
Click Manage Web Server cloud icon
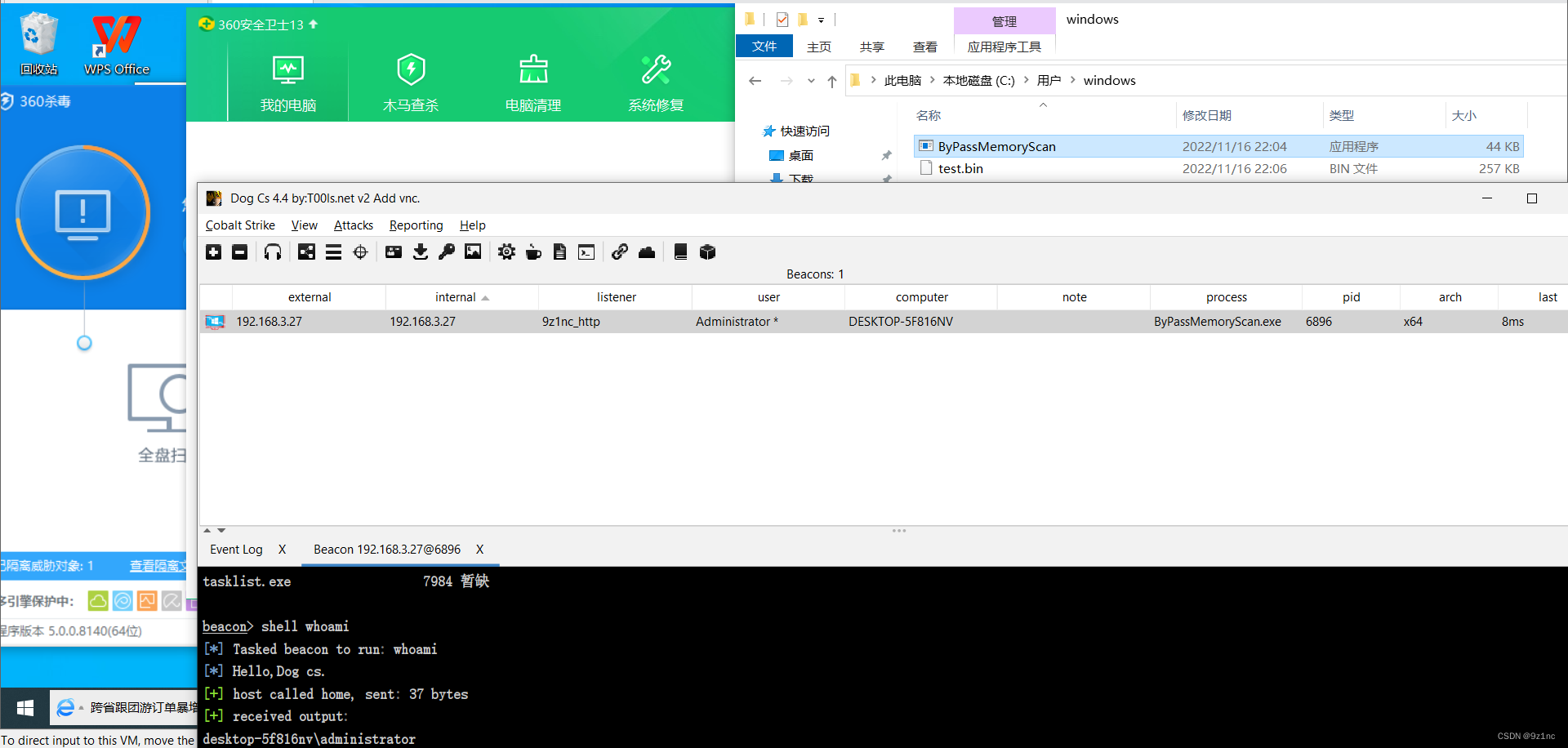pyautogui.click(x=647, y=252)
